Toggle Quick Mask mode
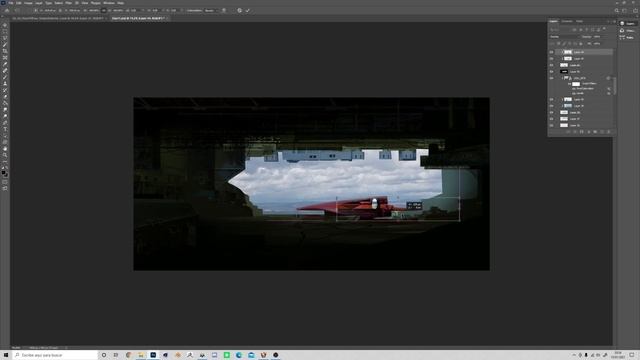The image size is (640, 360). pyautogui.click(x=5, y=182)
